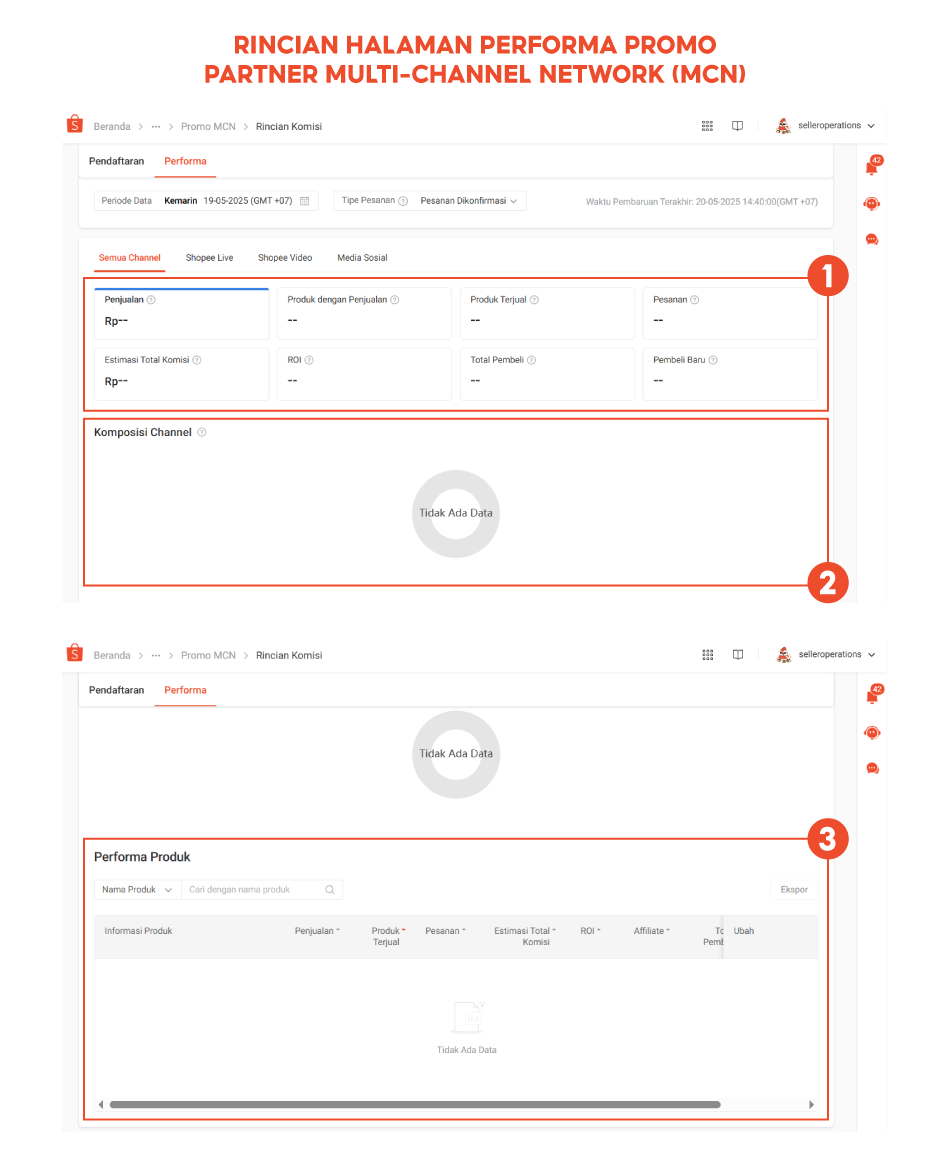Sort the table by the Penjualan column
The image size is (950, 1167).
[x=316, y=931]
